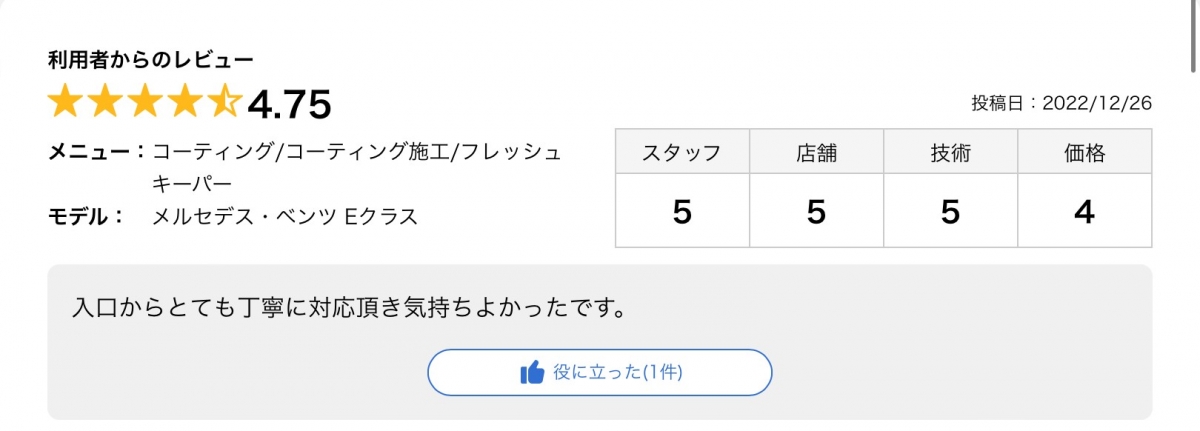
Task: Click the fourth yellow rating star
Action: point(187,102)
